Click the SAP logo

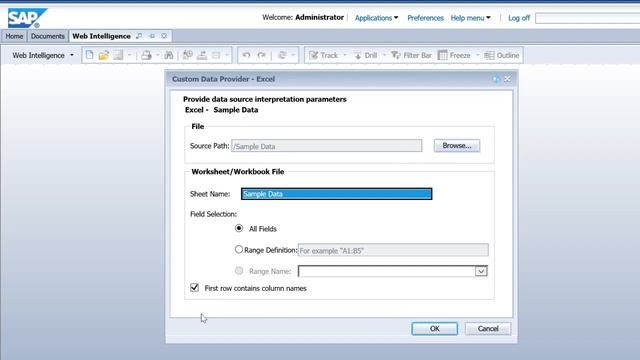tap(27, 18)
